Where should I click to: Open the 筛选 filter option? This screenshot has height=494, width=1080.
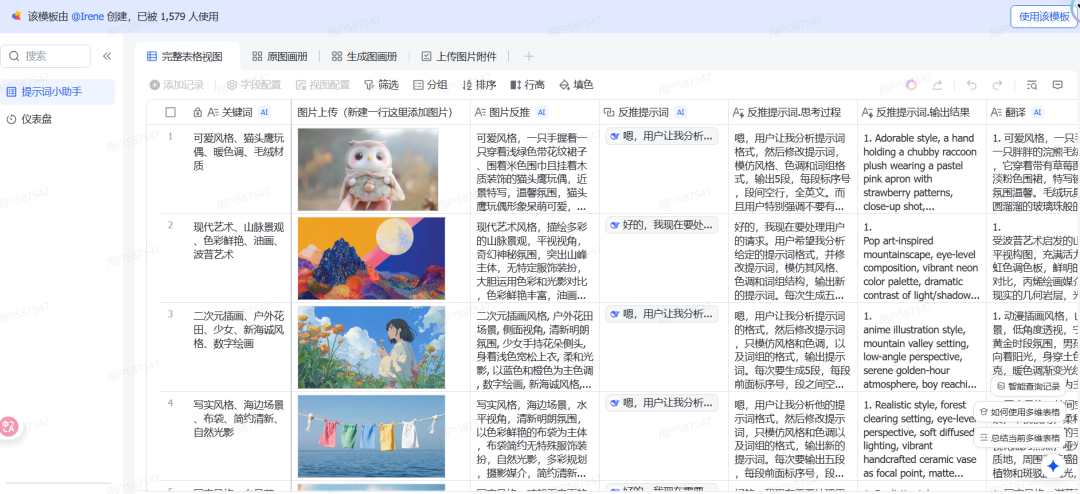(381, 85)
